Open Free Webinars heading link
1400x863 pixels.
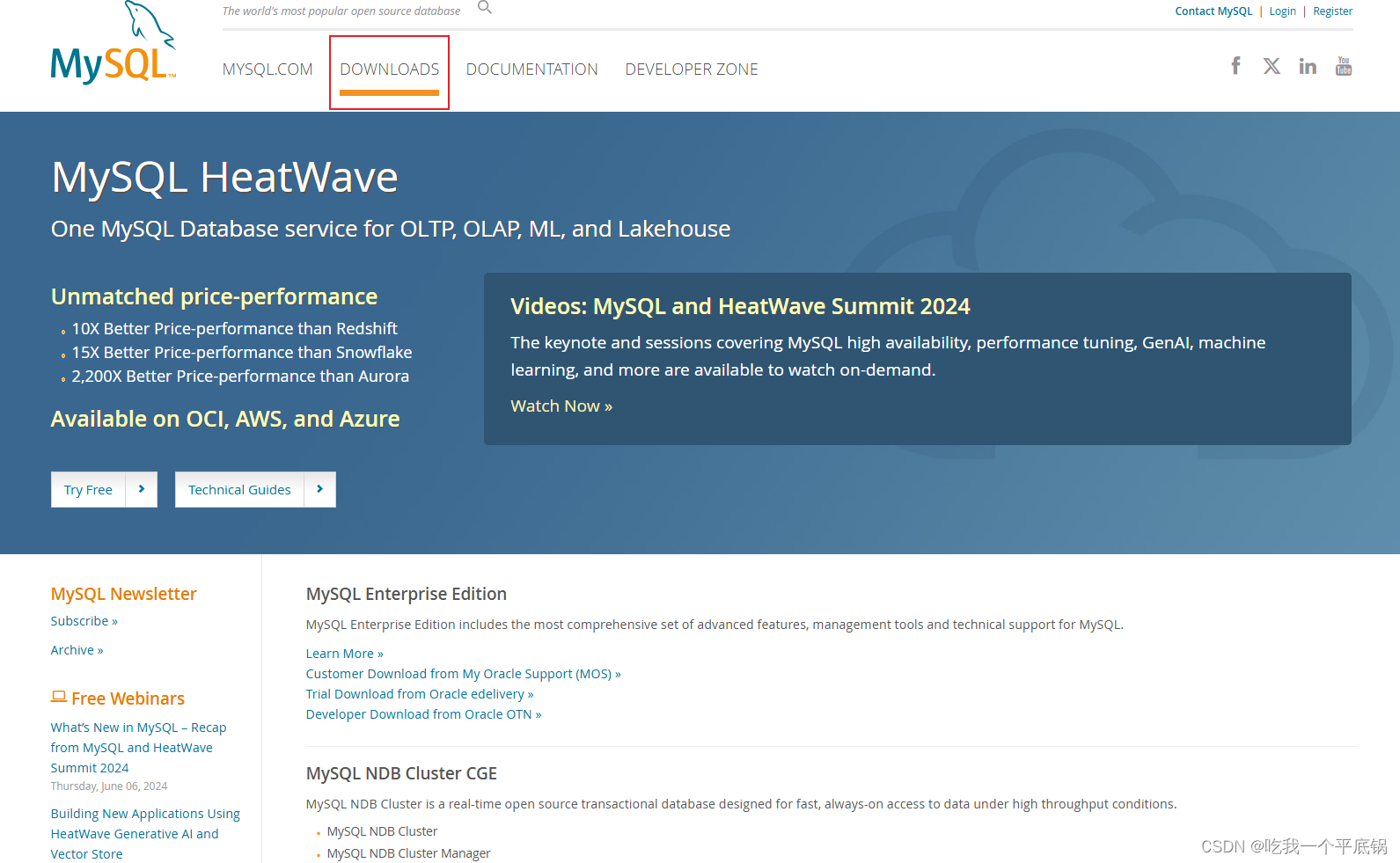click(x=128, y=698)
